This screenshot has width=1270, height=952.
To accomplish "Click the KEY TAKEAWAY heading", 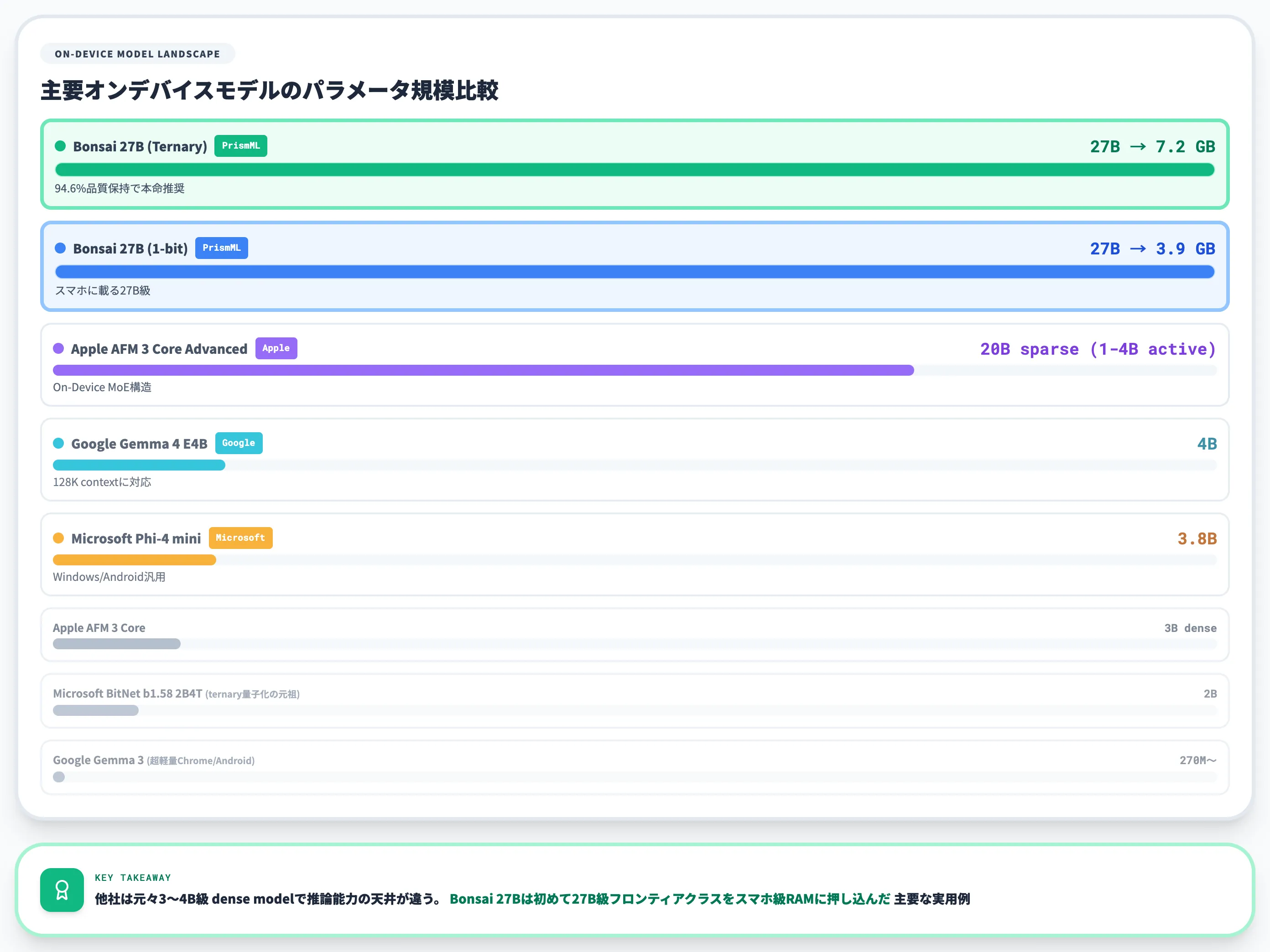I will coord(133,877).
